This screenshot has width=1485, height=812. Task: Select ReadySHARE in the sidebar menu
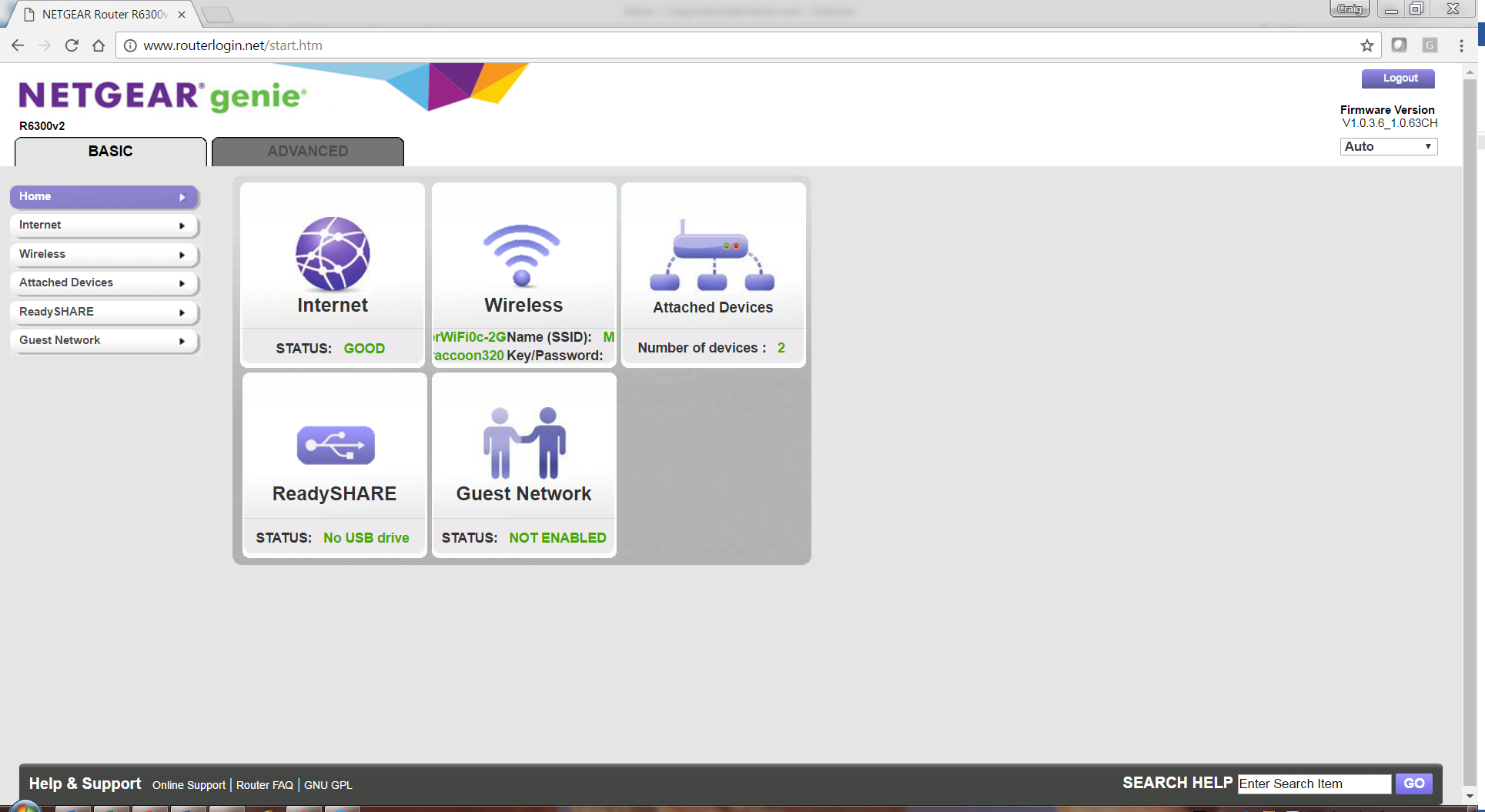(x=105, y=312)
